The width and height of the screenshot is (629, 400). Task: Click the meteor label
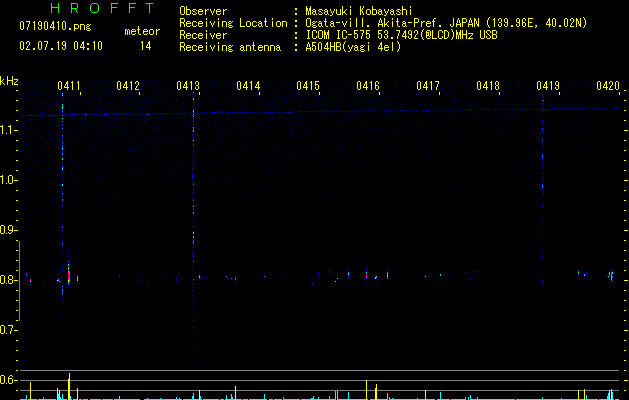(142, 31)
